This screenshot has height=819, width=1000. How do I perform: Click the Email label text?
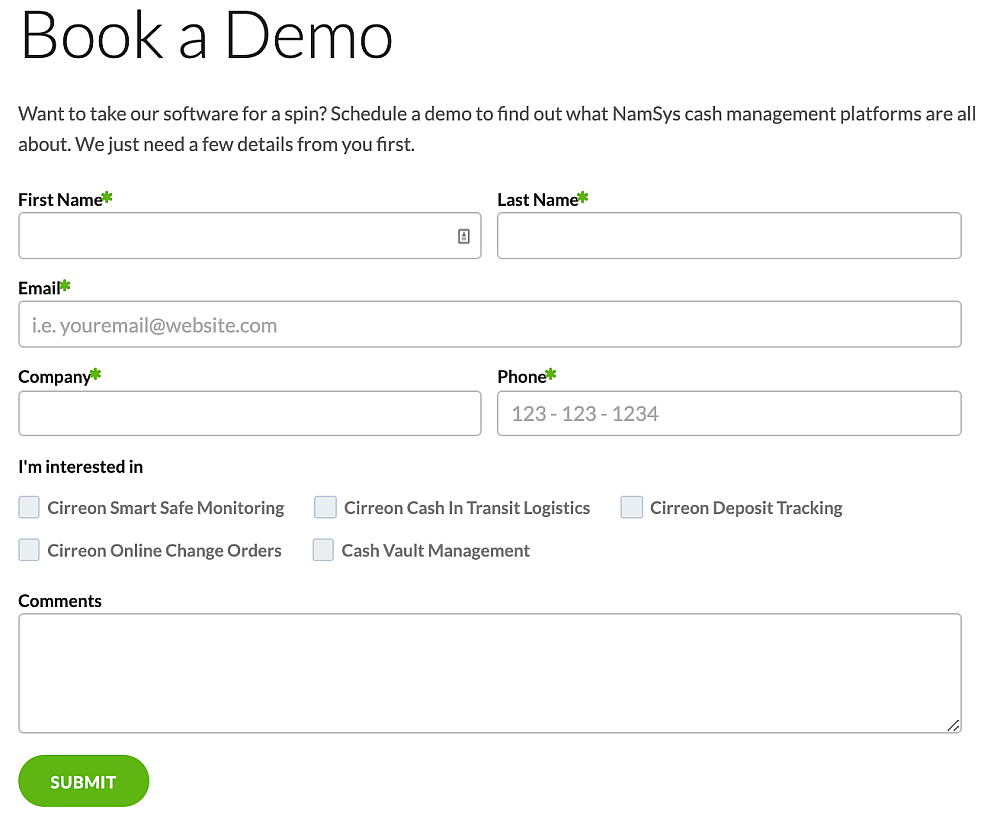40,288
